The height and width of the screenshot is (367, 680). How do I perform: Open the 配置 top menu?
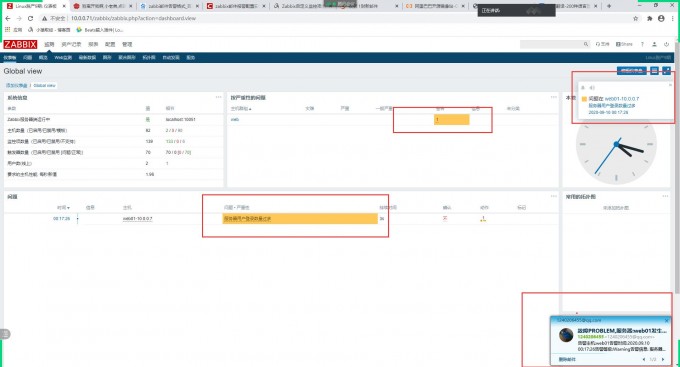(x=110, y=44)
